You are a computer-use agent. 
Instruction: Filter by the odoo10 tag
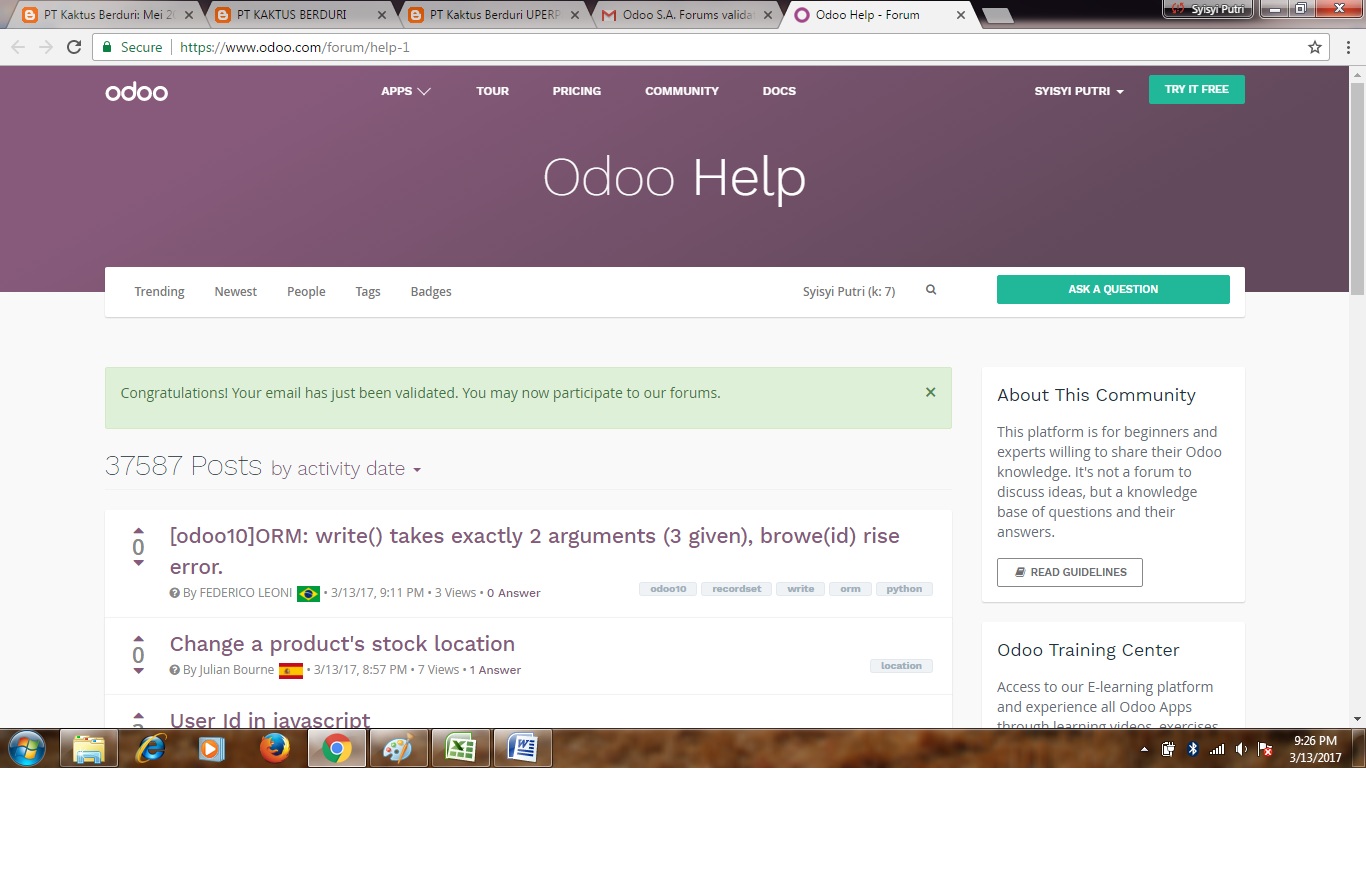pos(668,589)
